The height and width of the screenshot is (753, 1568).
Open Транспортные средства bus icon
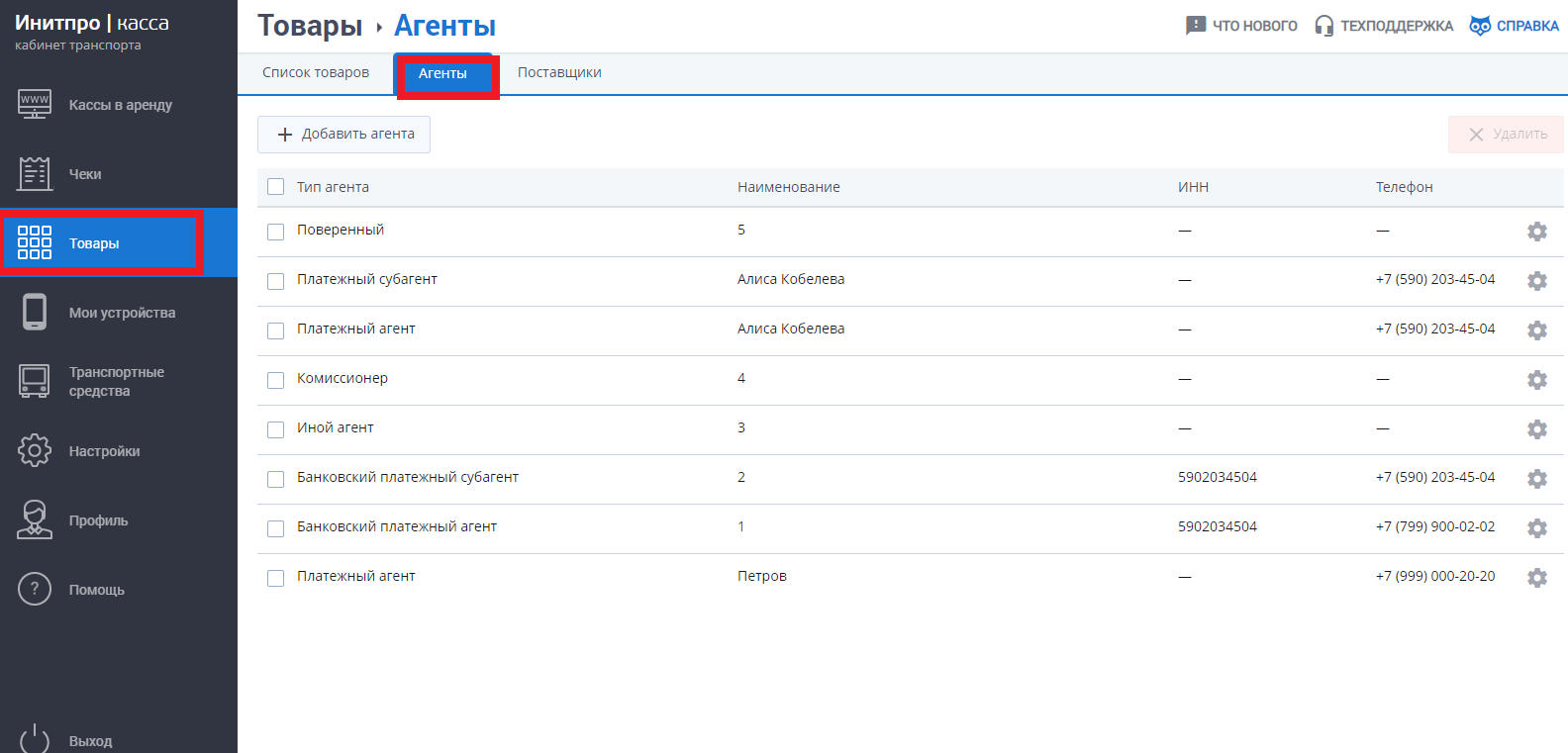(35, 381)
